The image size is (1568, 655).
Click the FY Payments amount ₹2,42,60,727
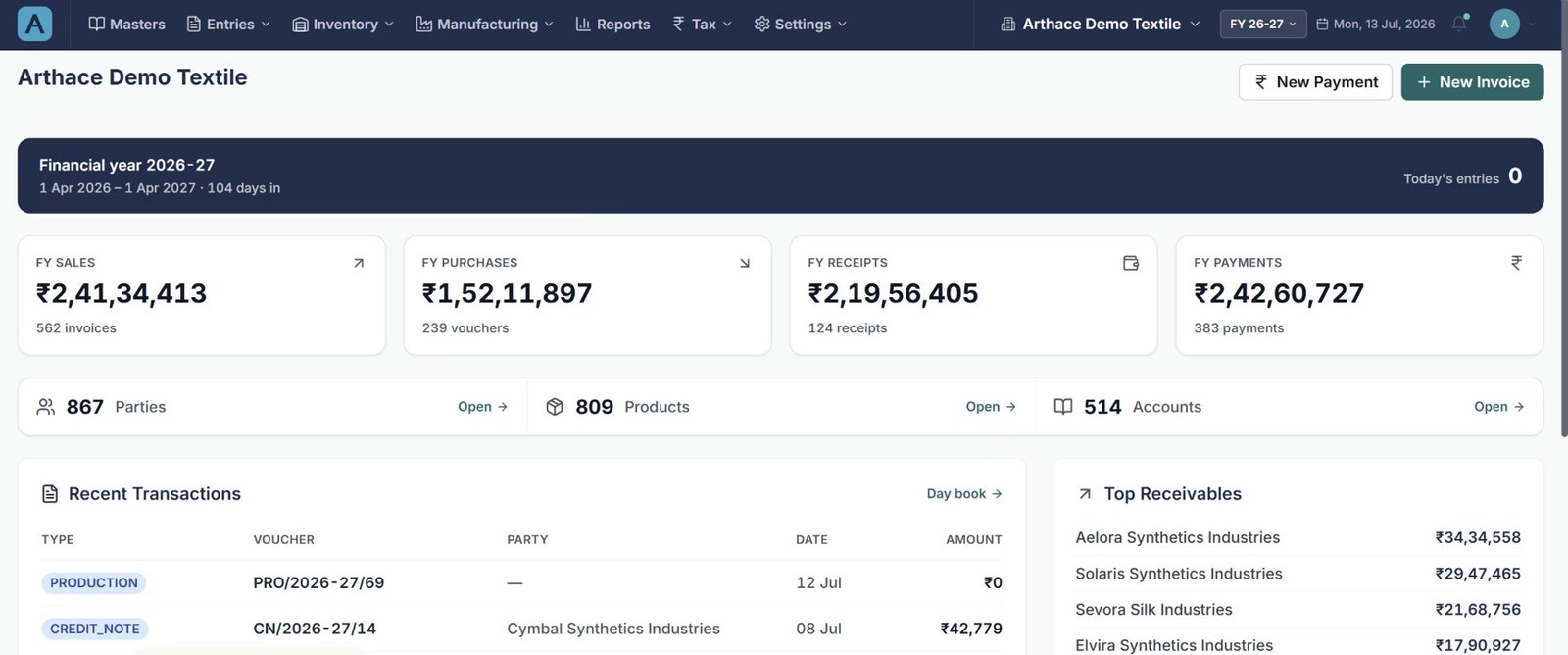[1279, 293]
